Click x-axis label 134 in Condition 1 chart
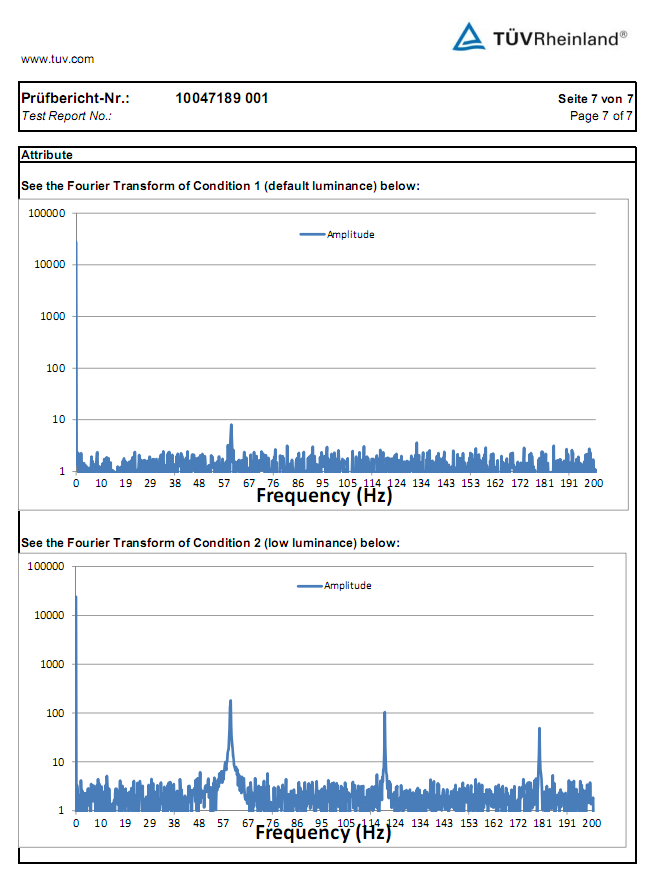The height and width of the screenshot is (887, 670). click(x=421, y=483)
